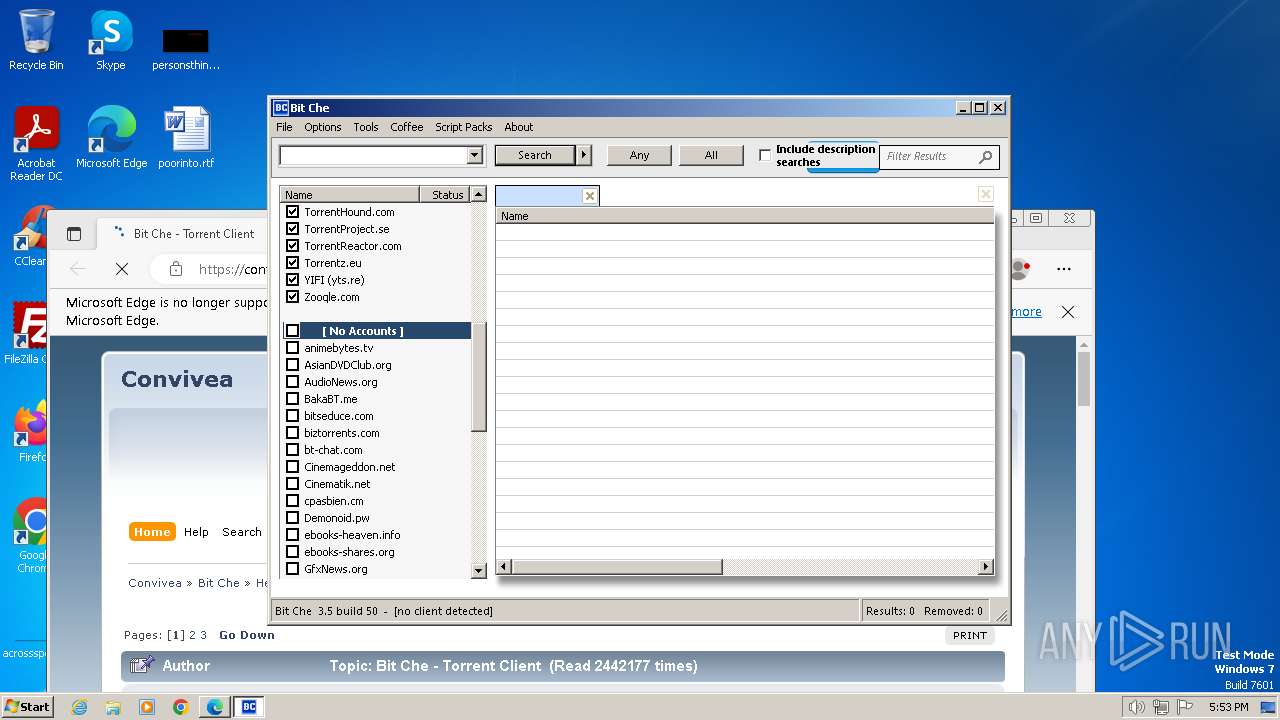Viewport: 1280px width, 720px height.
Task: Open Acrobat Reader DC desktop shortcut
Action: tap(36, 143)
